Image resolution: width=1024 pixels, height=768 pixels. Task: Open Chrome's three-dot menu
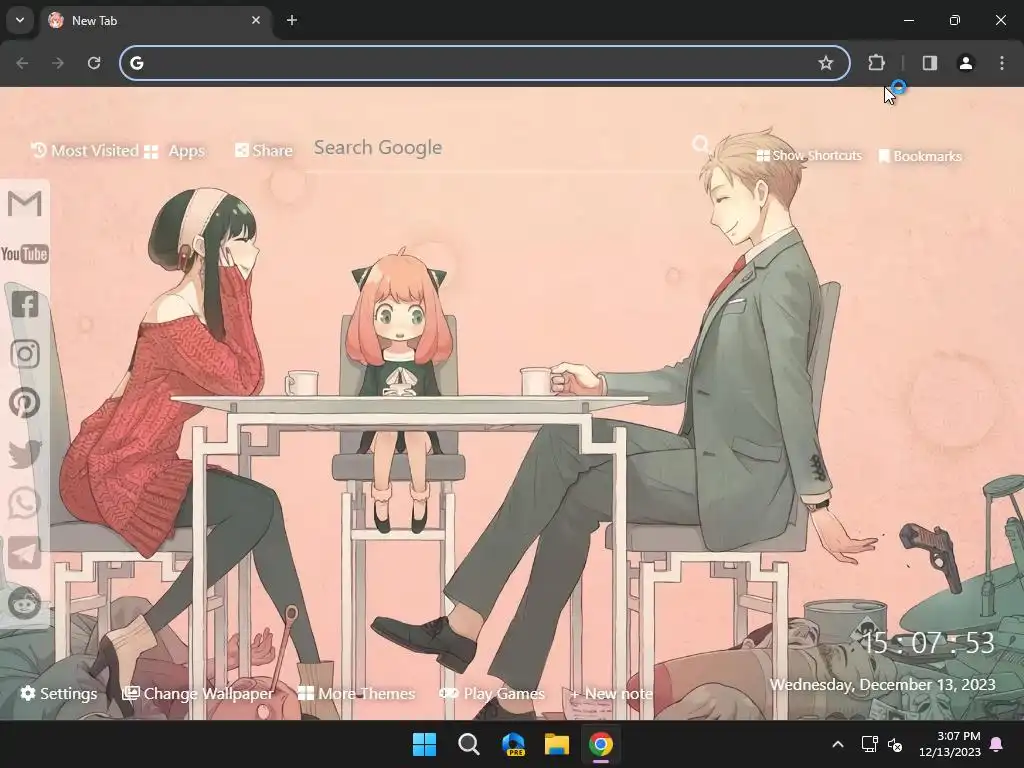pyautogui.click(x=1002, y=63)
